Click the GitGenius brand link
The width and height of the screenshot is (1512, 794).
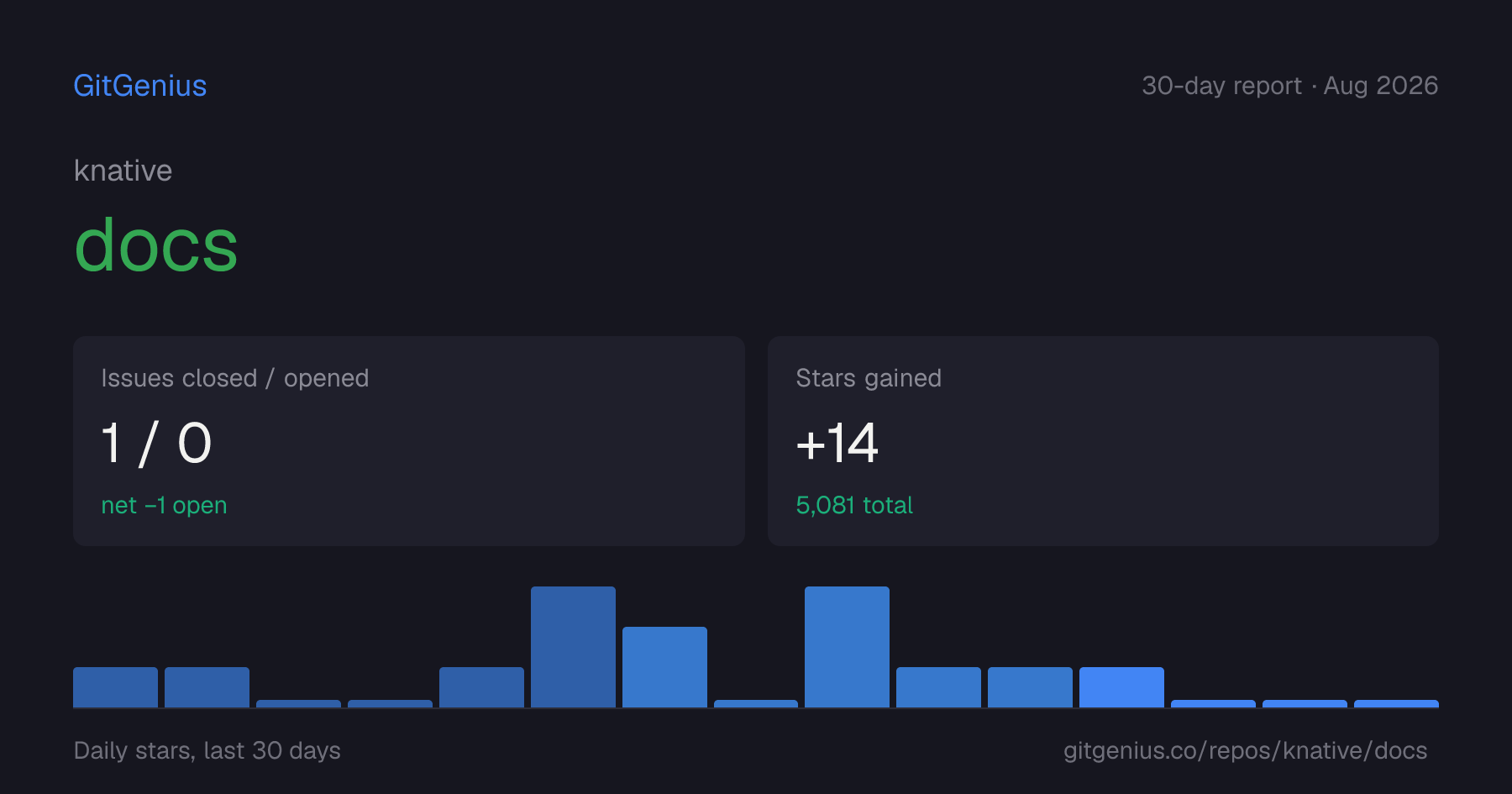(x=140, y=86)
